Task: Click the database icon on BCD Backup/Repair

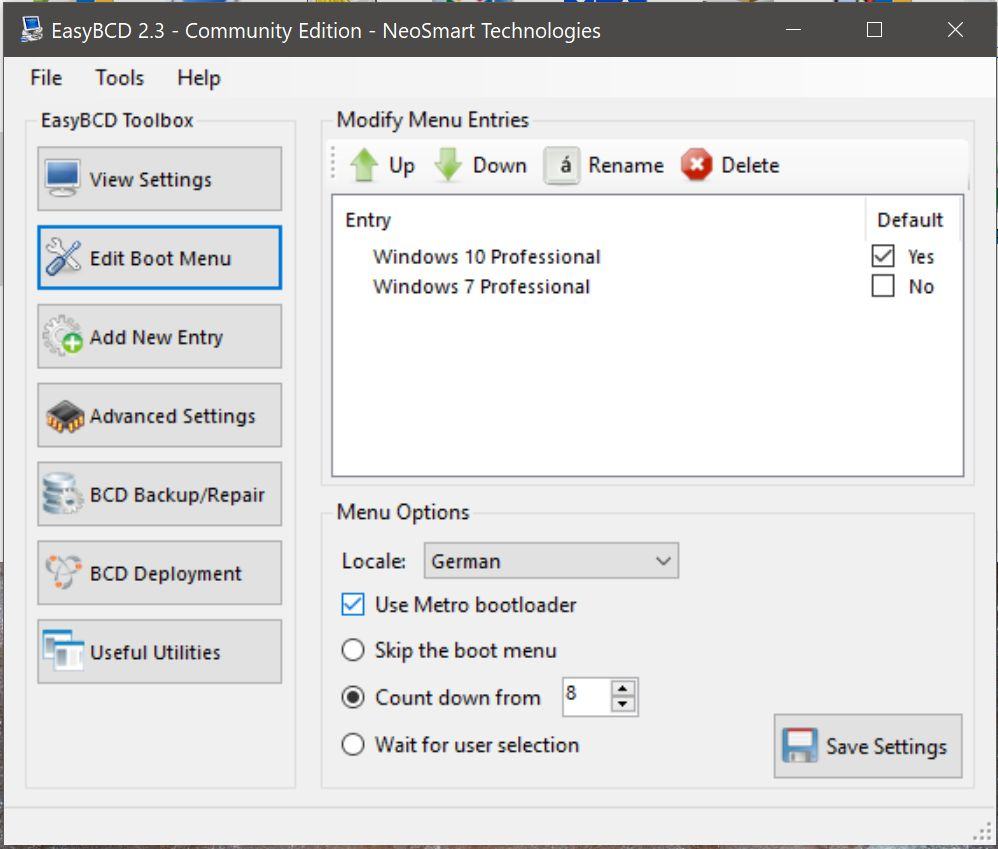Action: tap(62, 494)
